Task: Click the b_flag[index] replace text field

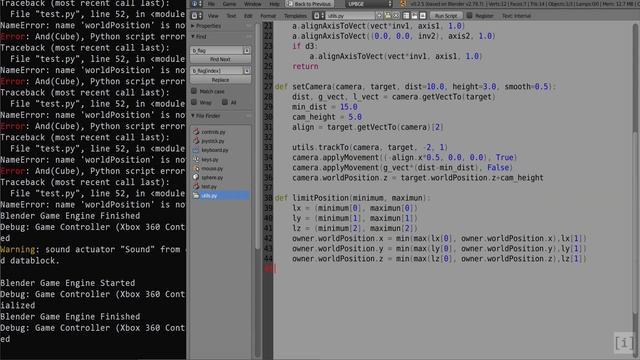Action: click(217, 71)
